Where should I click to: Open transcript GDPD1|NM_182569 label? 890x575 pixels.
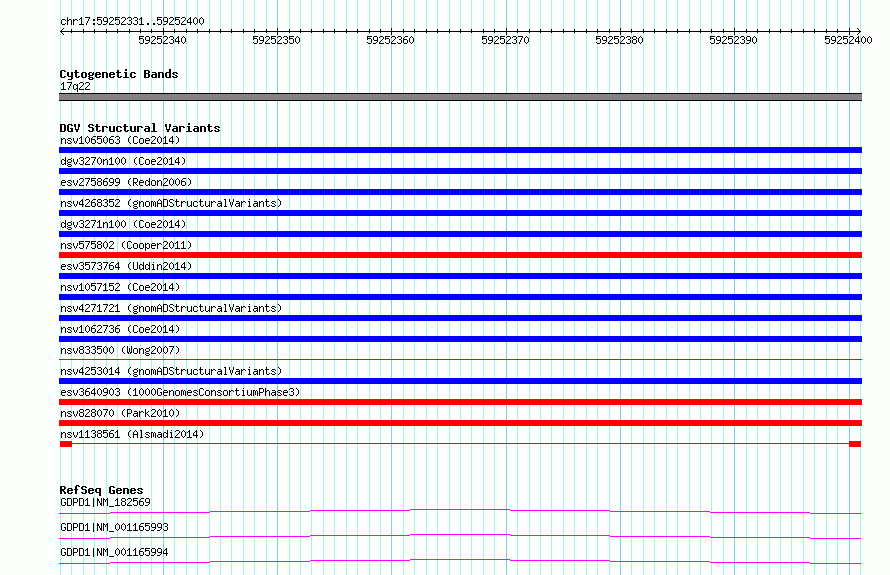coord(105,502)
